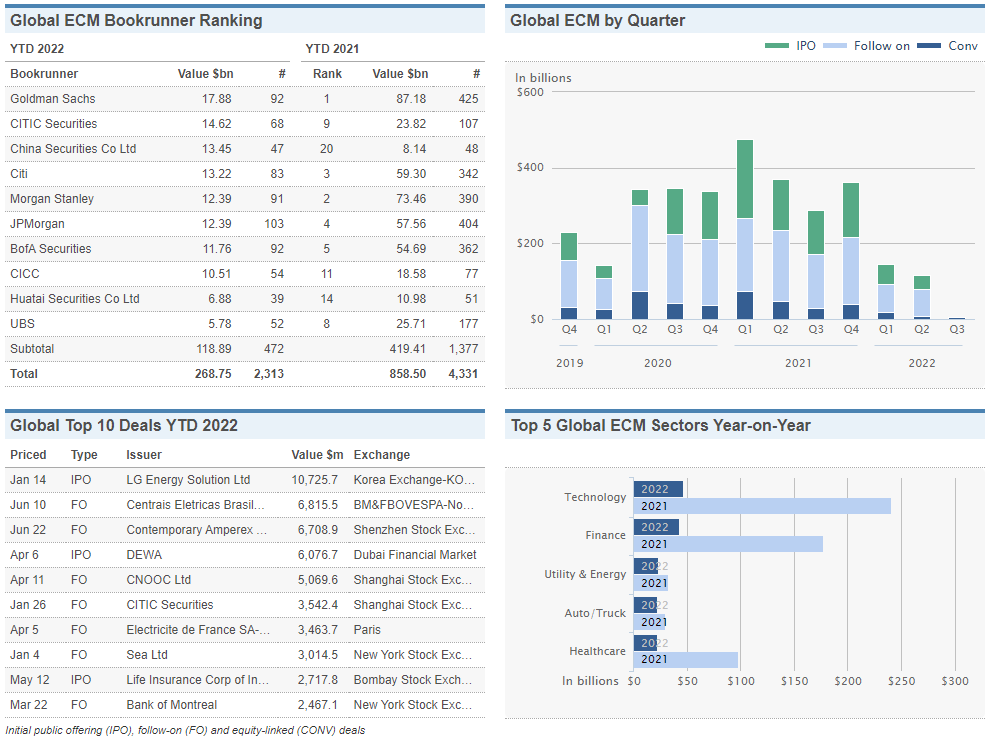Click Electricite de France SA issuer
The image size is (995, 745).
198,630
